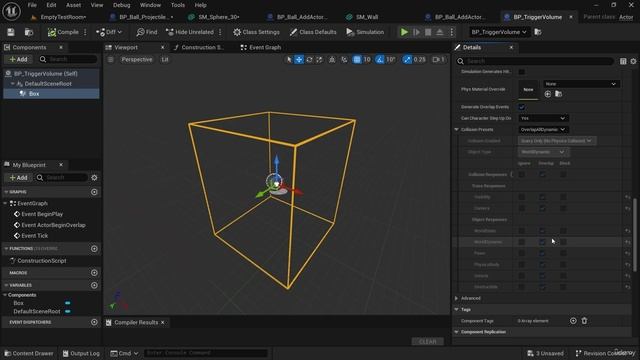
Task: Open Perspective view mode dropdown
Action: tap(136, 60)
